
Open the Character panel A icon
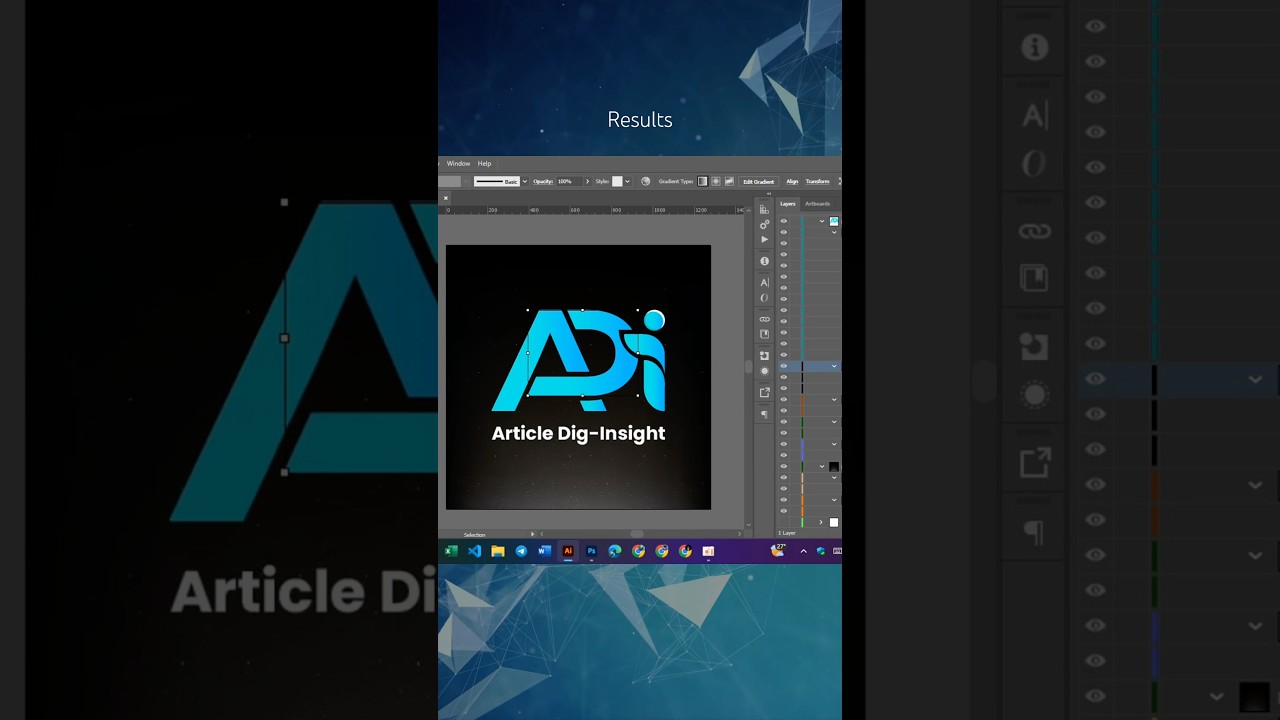tap(764, 282)
